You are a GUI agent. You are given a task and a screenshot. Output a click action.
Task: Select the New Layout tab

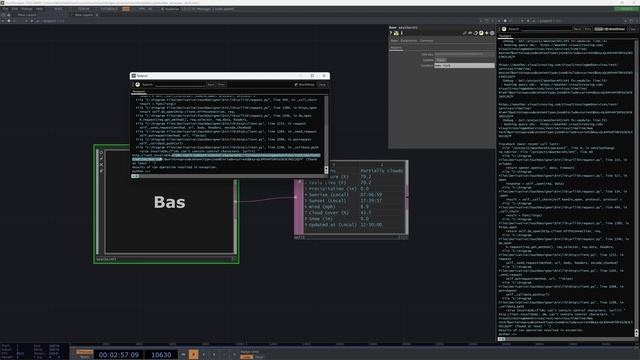(84, 15)
